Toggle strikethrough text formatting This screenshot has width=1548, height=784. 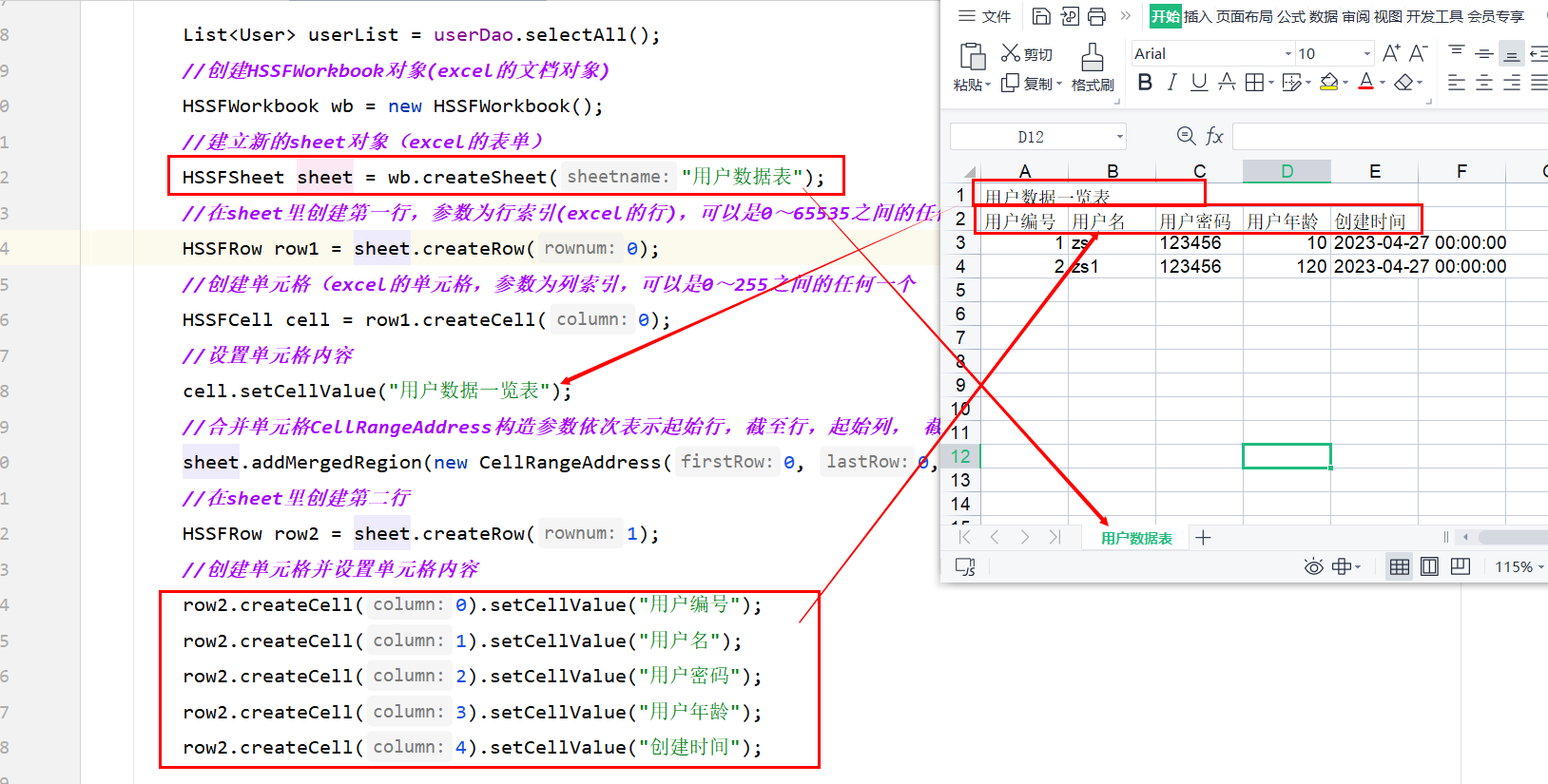[x=1227, y=83]
